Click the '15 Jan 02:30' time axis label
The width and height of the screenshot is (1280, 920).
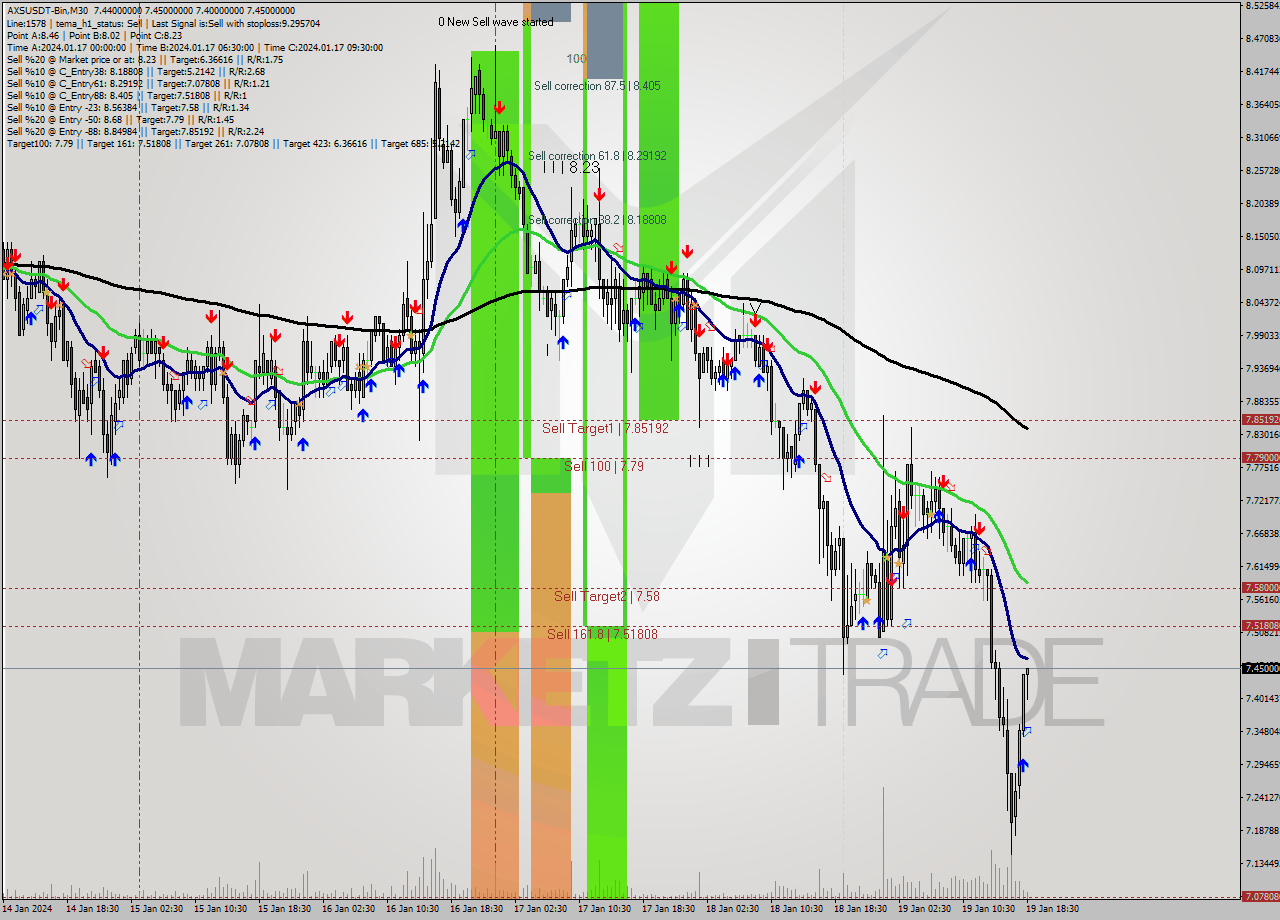tap(156, 909)
